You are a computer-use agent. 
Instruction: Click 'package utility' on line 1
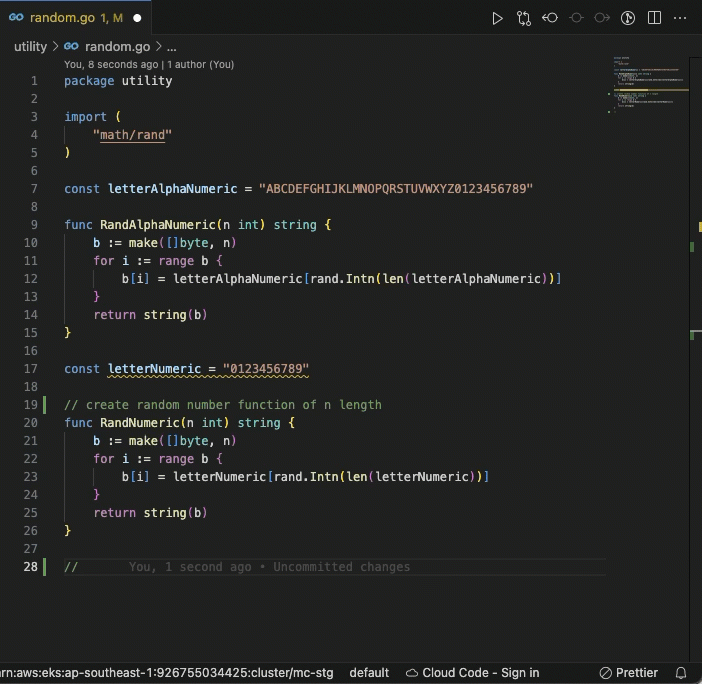[118, 81]
